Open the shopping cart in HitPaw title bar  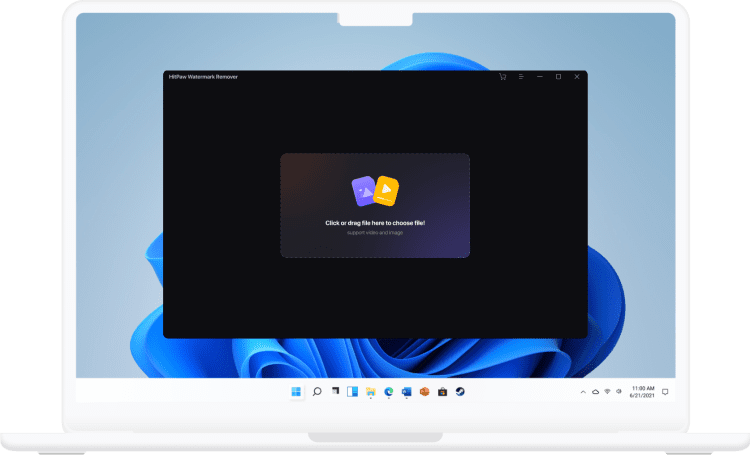[x=502, y=77]
